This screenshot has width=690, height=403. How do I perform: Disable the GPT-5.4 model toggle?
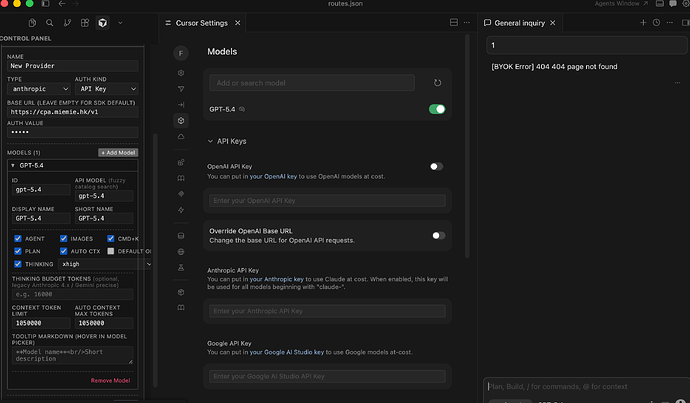437,109
